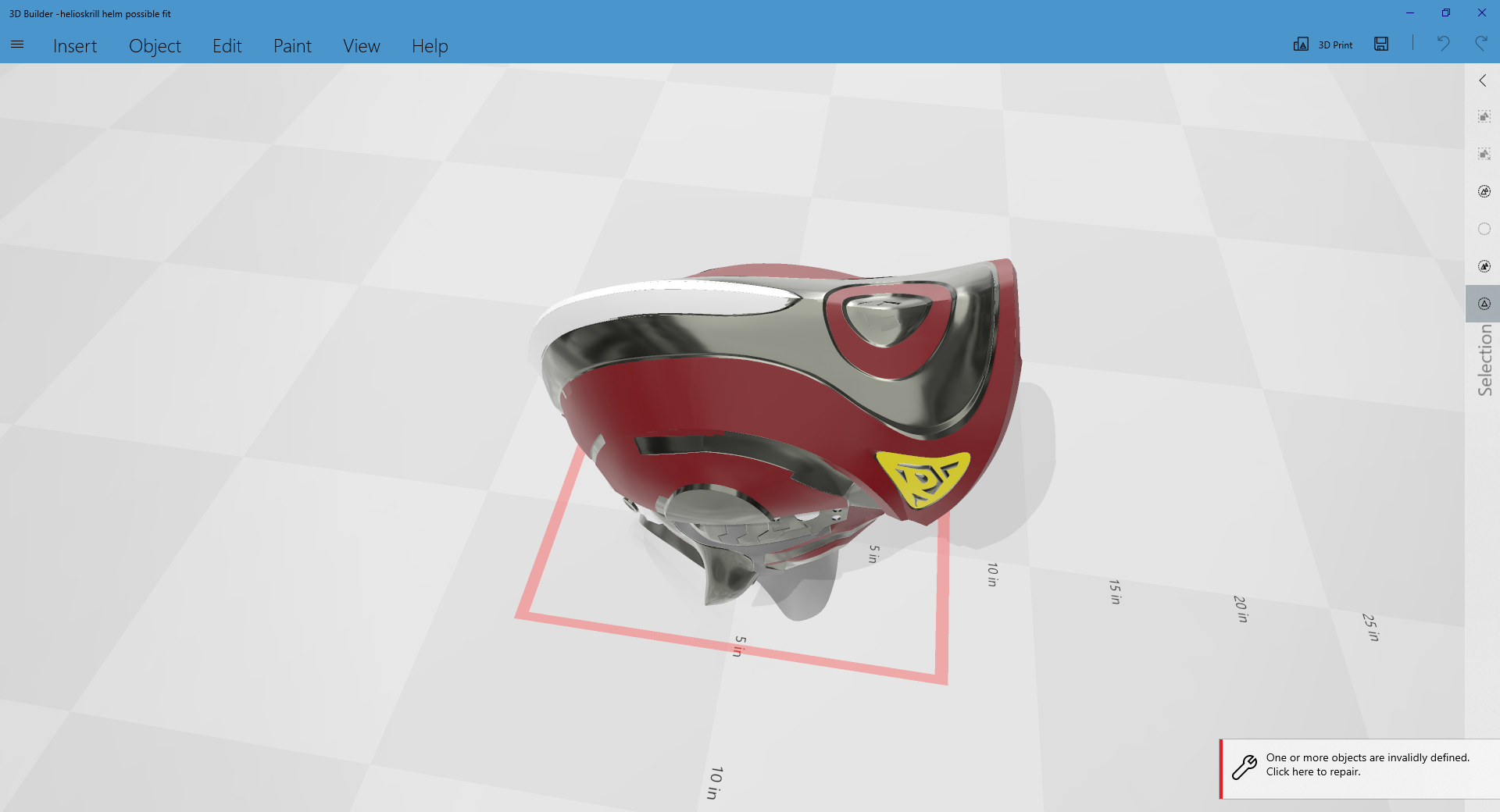This screenshot has height=812, width=1500.
Task: Click the repair notification message
Action: pos(1367,764)
